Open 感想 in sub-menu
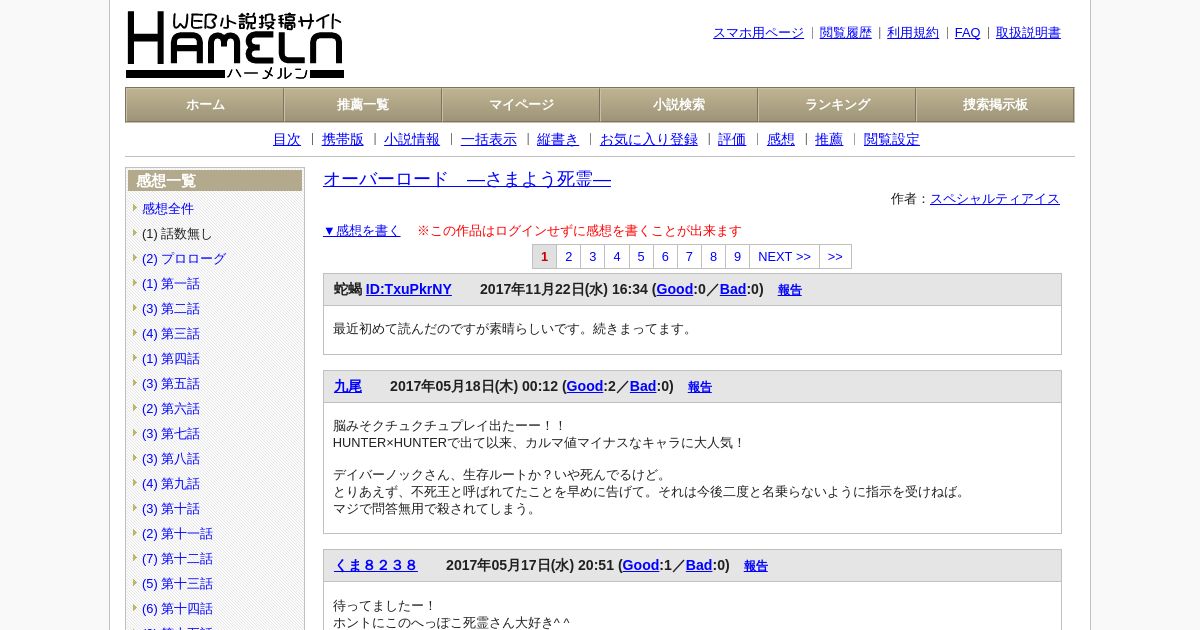 pyautogui.click(x=781, y=140)
